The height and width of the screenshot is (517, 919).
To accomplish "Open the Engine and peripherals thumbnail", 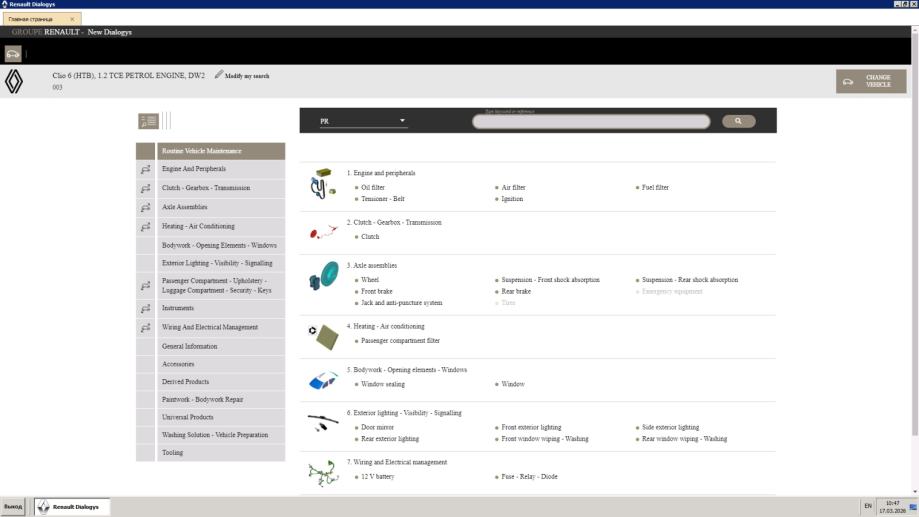I will [x=324, y=183].
